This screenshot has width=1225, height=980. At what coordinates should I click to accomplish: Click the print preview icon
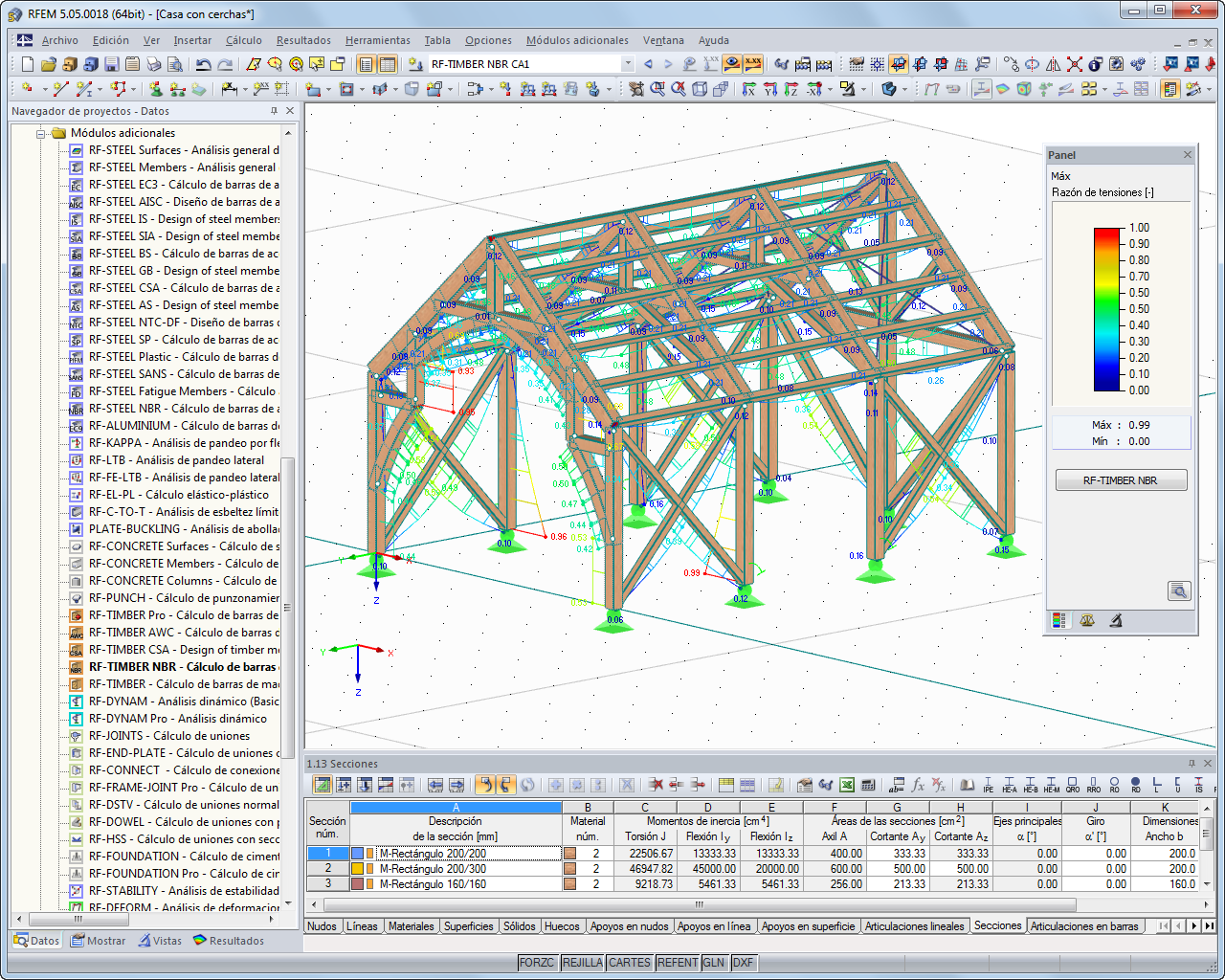point(174,64)
